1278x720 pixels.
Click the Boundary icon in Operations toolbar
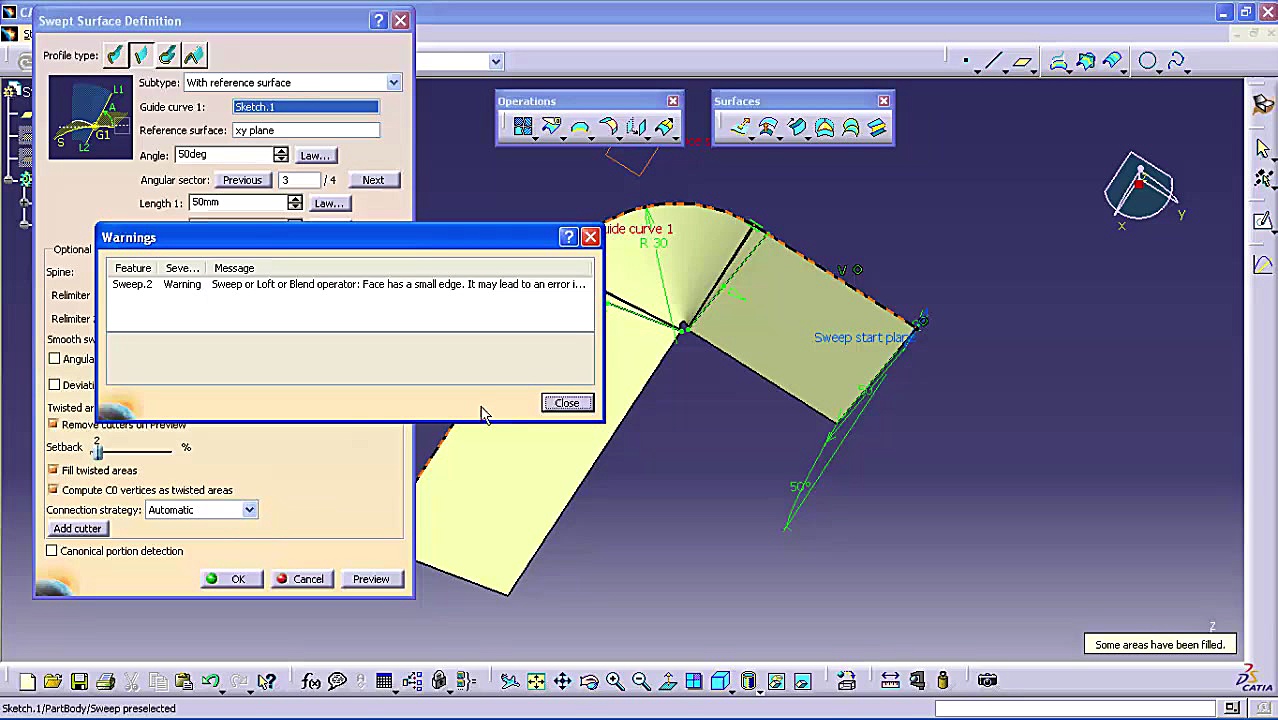pos(579,126)
